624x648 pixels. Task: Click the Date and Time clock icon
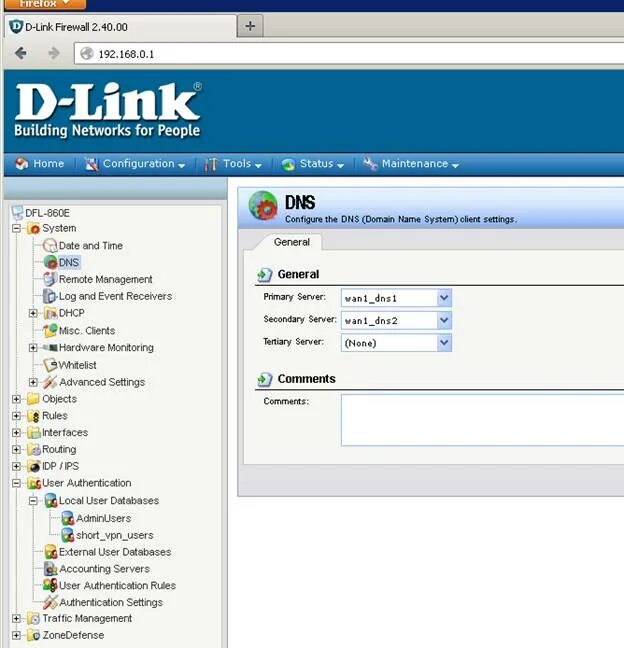(50, 245)
